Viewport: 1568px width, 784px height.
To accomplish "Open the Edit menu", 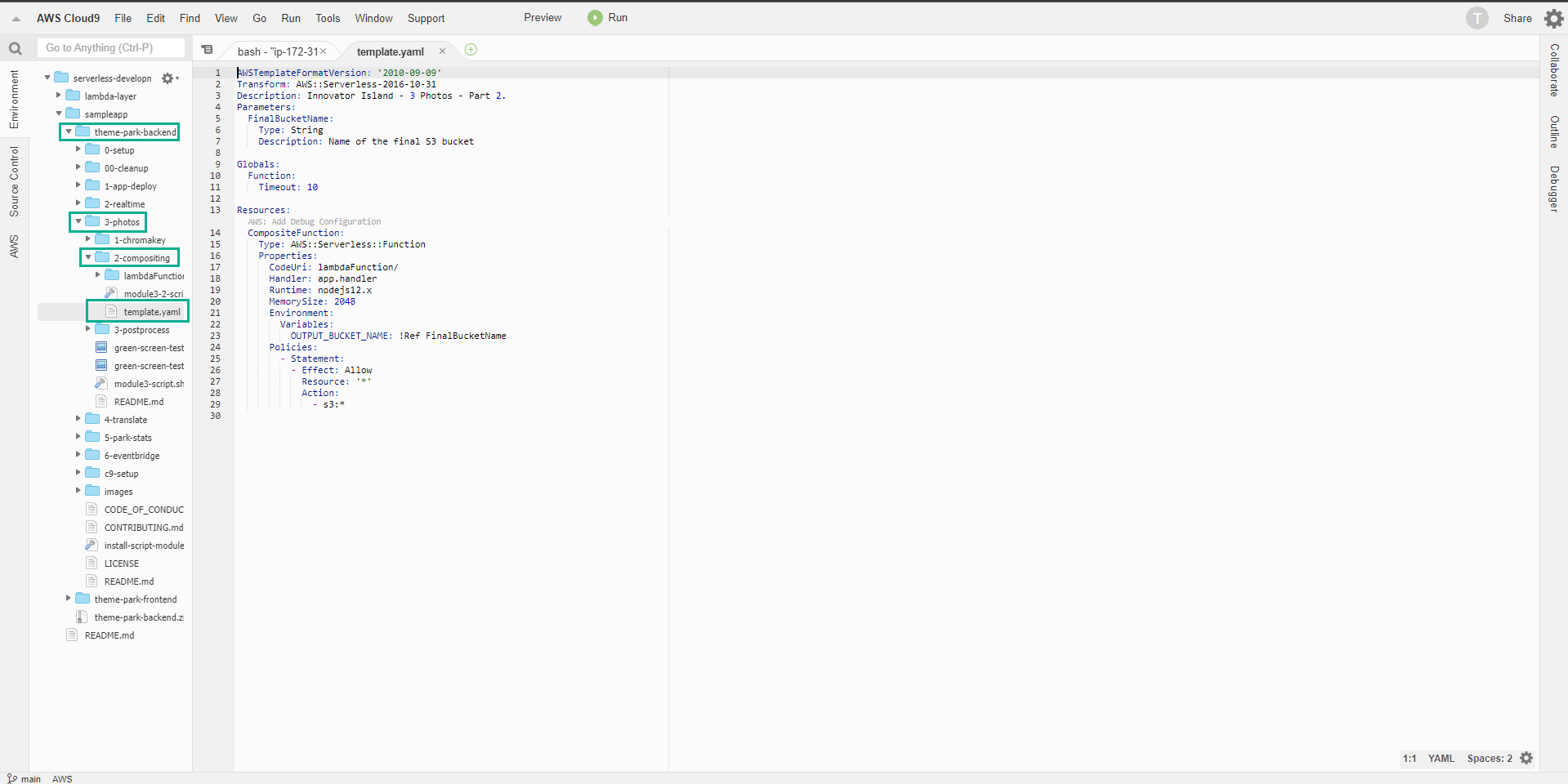I will click(155, 18).
